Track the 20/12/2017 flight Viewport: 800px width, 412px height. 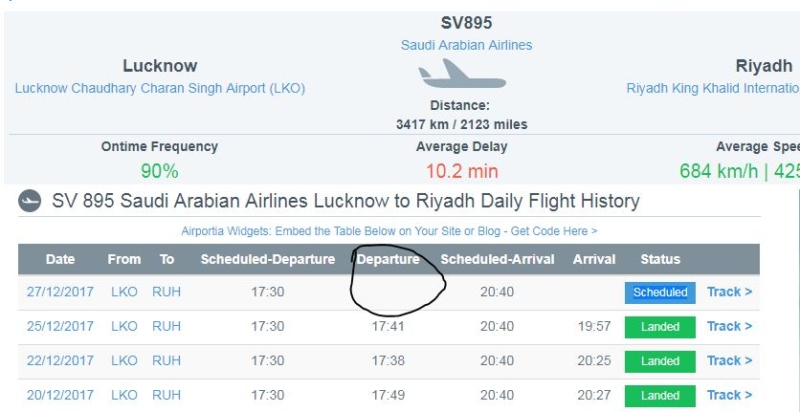729,395
